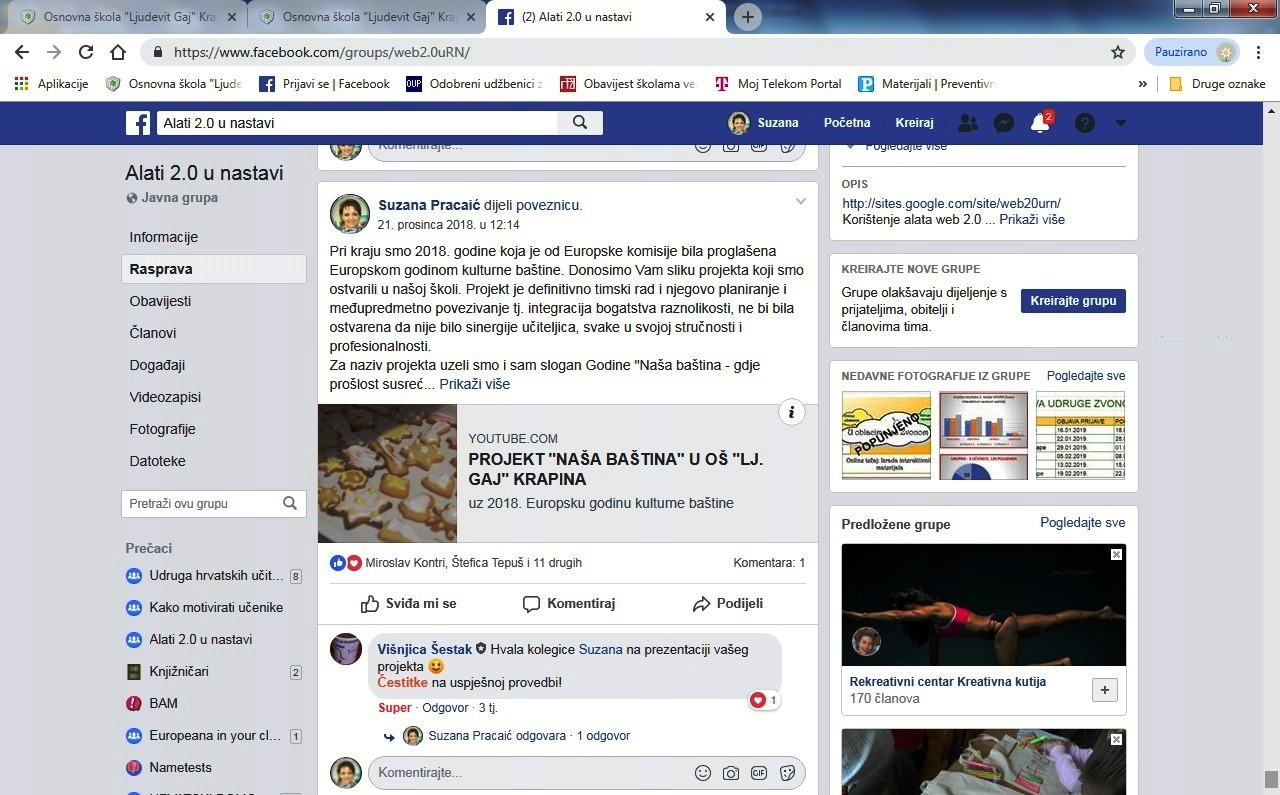Click Super reaction under Višnjica's comment
The height and width of the screenshot is (795, 1280).
pyautogui.click(x=395, y=708)
